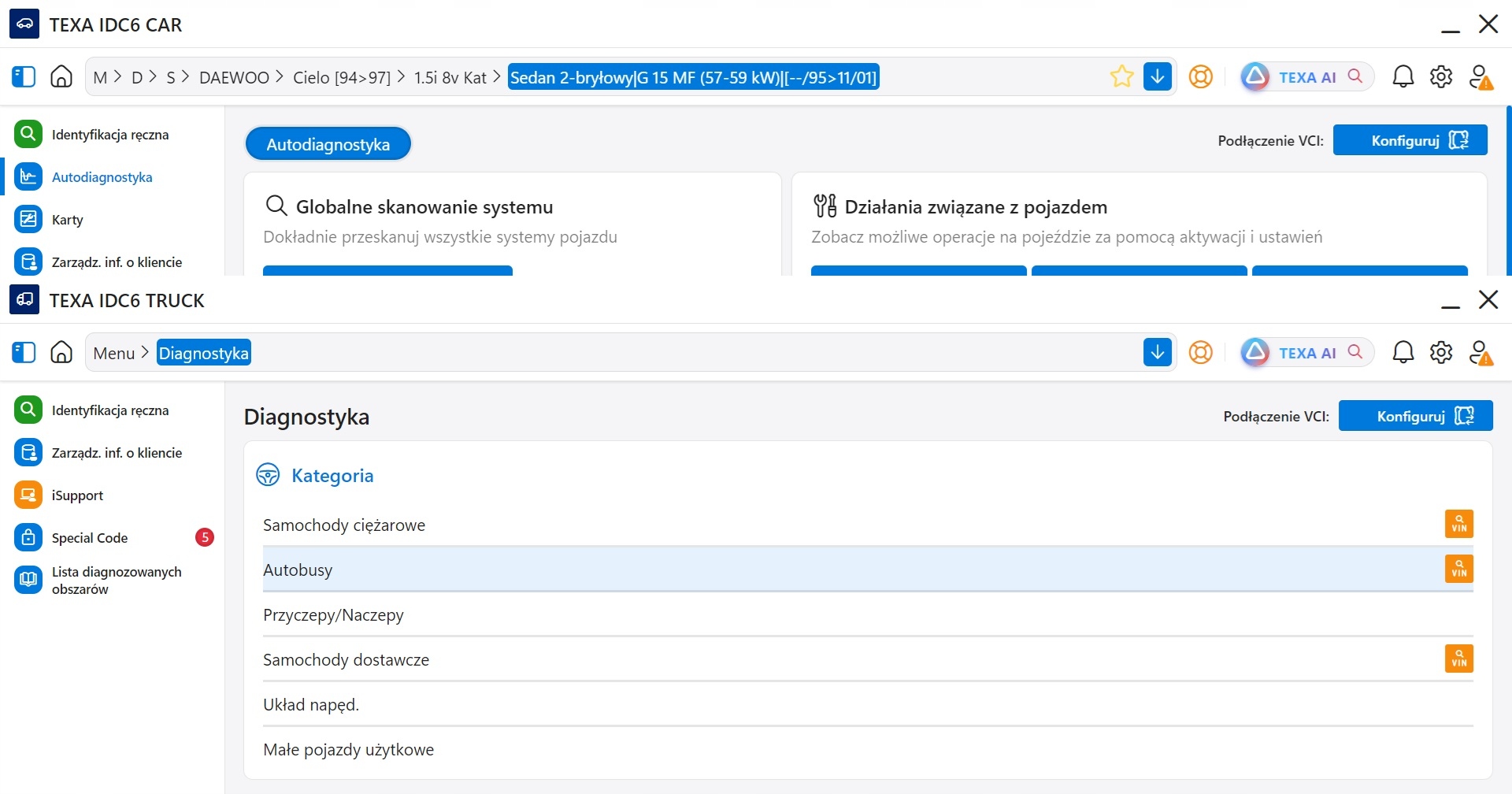Open Działania związane z pojazdem card
Viewport: 1512px width, 794px height.
(1140, 224)
